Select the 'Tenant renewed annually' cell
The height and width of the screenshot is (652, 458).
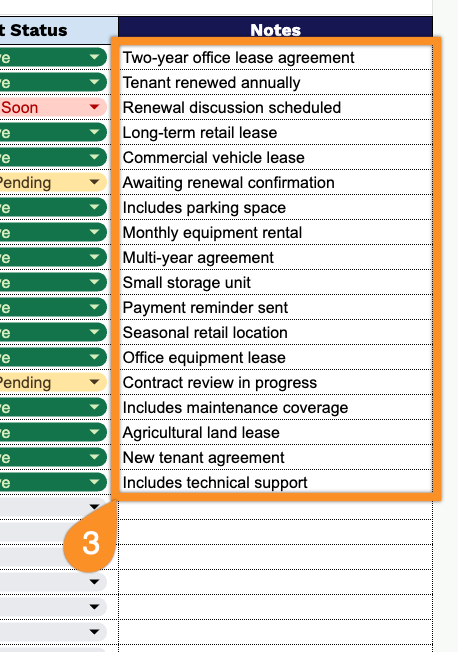click(x=275, y=82)
